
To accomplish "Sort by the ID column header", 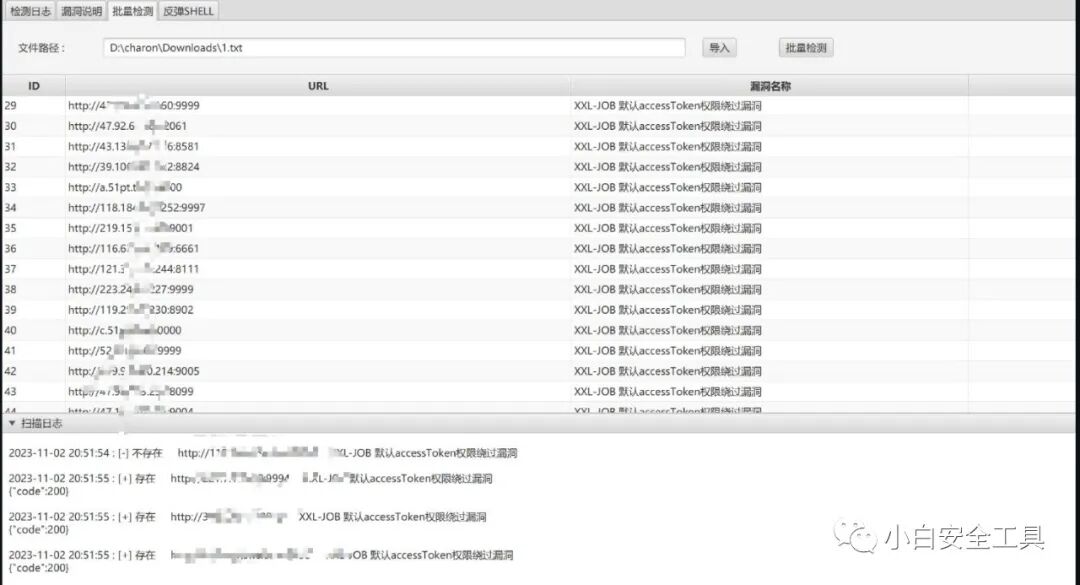I will (x=34, y=86).
